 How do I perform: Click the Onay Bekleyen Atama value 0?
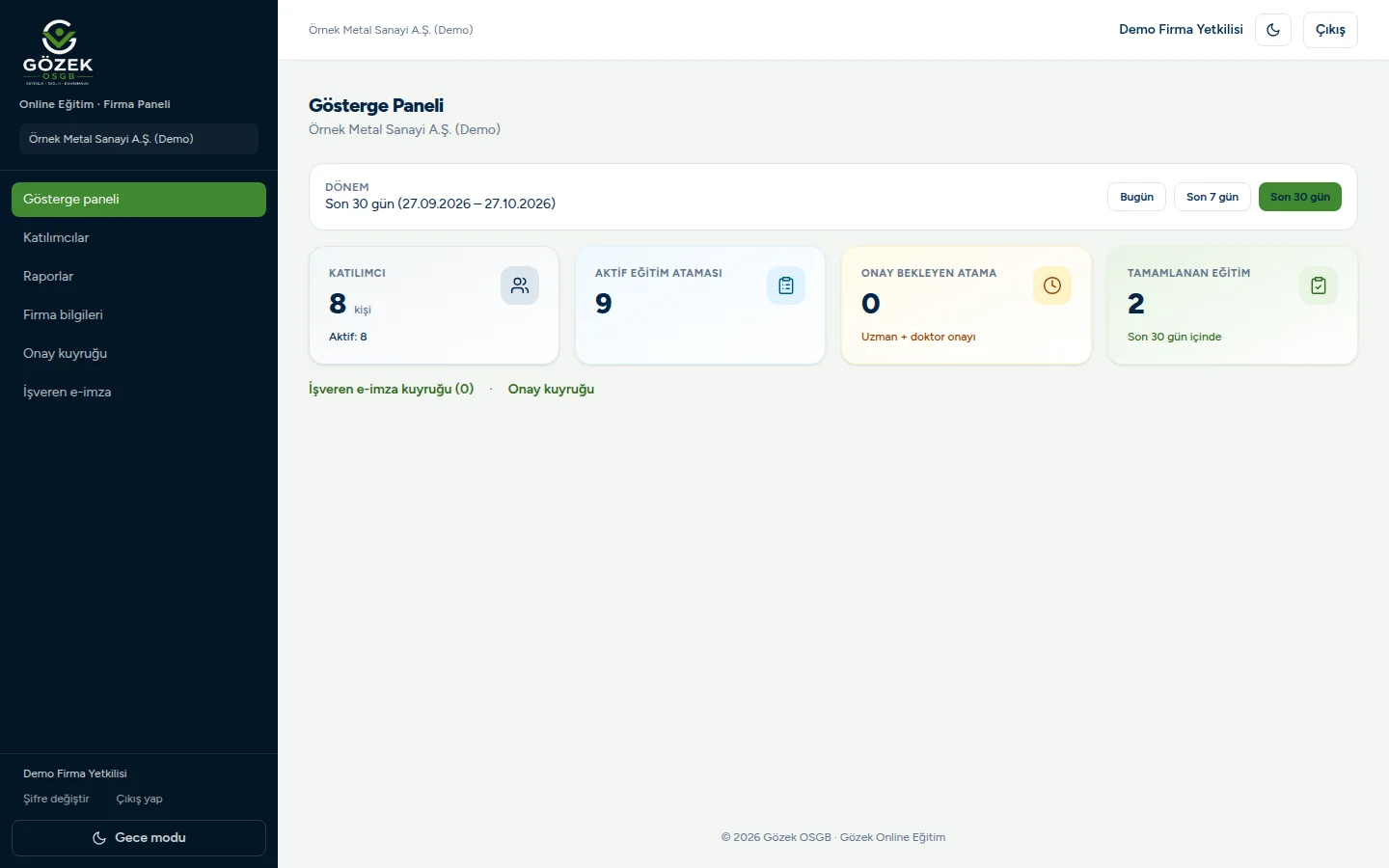[x=871, y=304]
